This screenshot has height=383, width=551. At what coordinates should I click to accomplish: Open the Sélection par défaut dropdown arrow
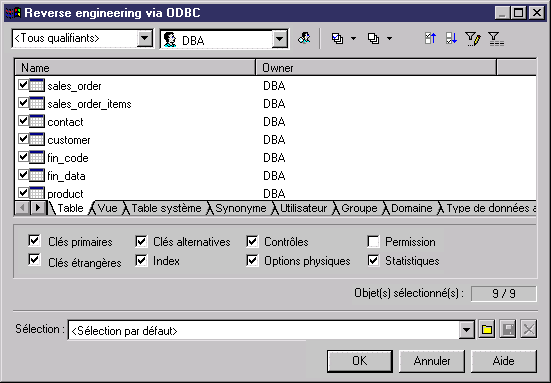[x=466, y=330]
